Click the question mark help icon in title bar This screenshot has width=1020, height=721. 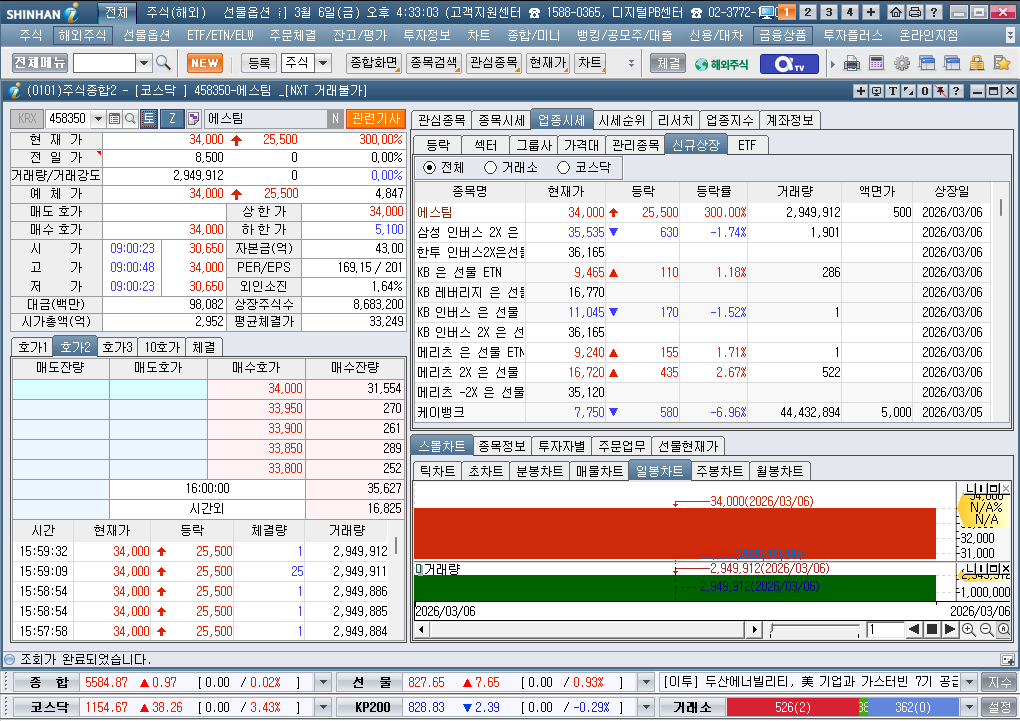[933, 12]
